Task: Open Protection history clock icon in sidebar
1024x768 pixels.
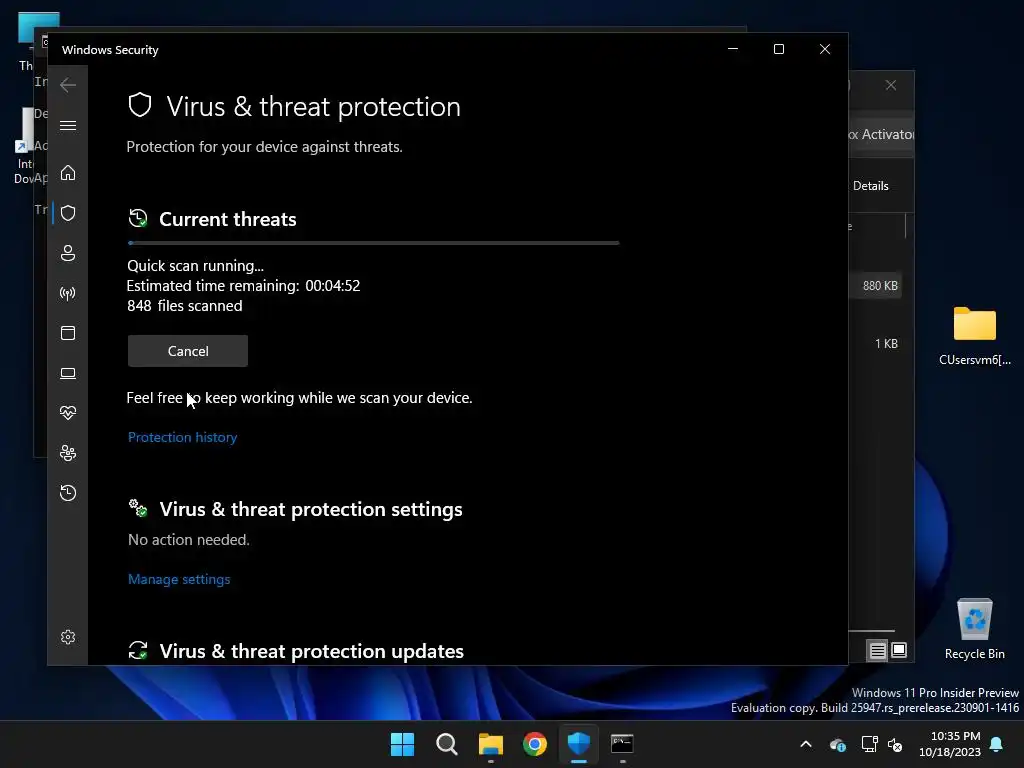Action: (x=68, y=492)
